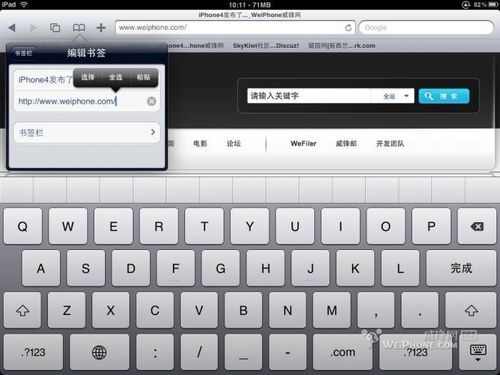This screenshot has width=500, height=375.
Task: Tap the R key
Action: 159,226
